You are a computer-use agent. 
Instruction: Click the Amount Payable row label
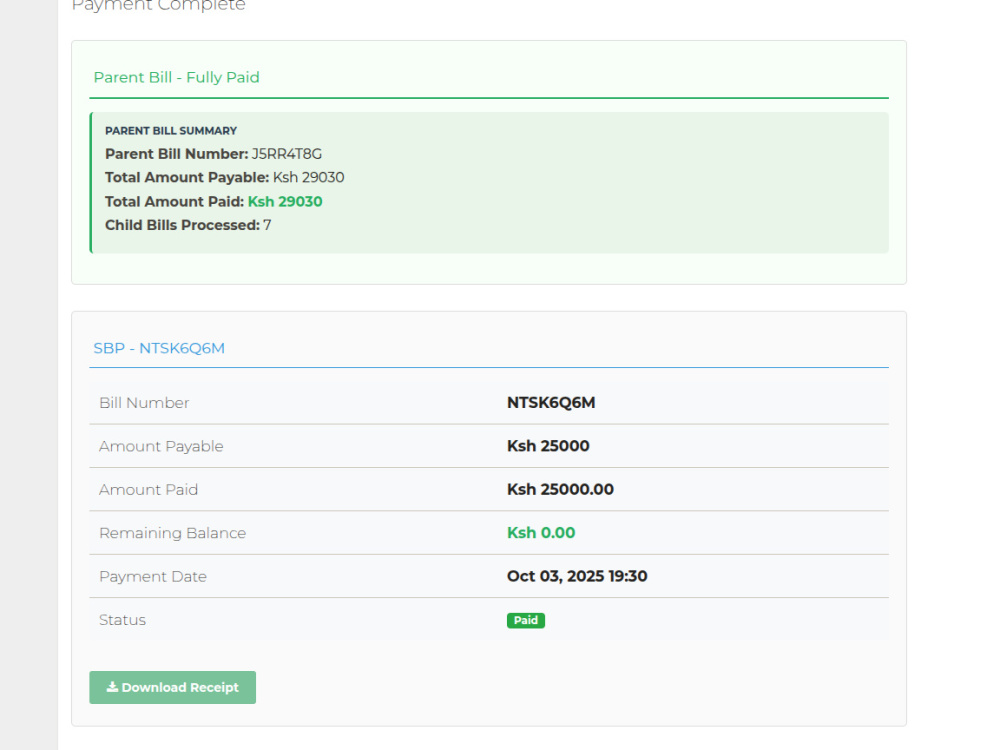161,446
